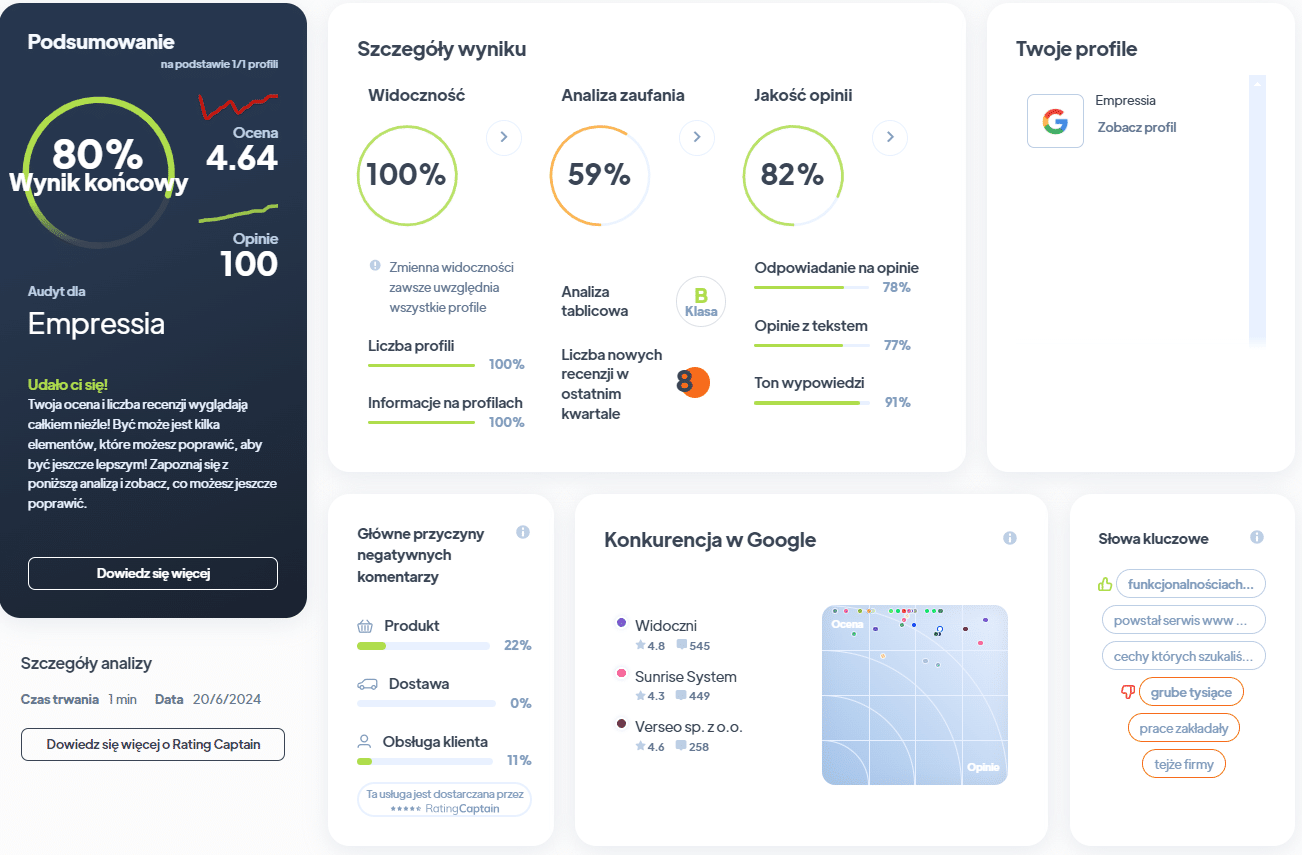Screen dimensions: 1302x855
Task: Click the Verseo review count bubble icon
Action: (681, 747)
